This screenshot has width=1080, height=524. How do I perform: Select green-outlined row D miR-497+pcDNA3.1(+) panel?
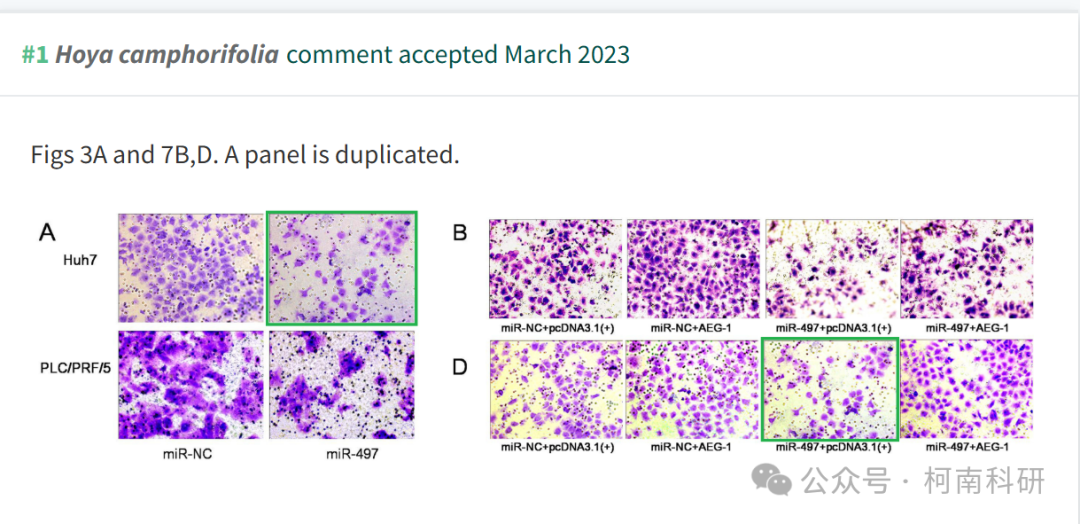pyautogui.click(x=831, y=389)
